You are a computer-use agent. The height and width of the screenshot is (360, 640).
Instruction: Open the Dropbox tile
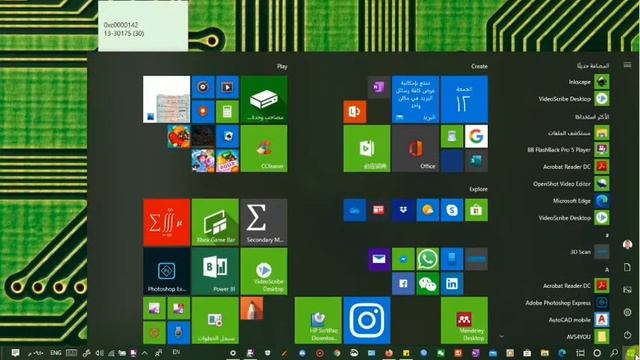[403, 210]
